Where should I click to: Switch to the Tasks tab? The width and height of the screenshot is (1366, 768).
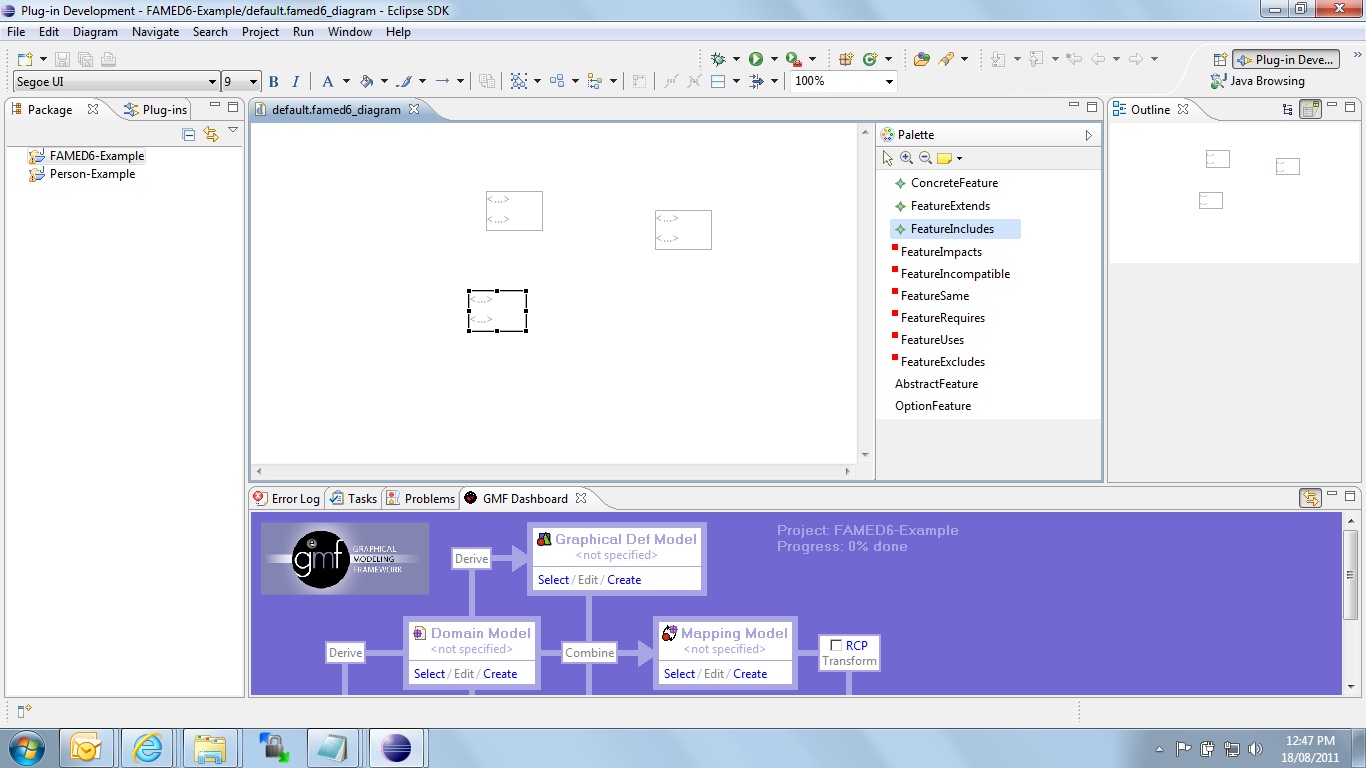coord(354,498)
